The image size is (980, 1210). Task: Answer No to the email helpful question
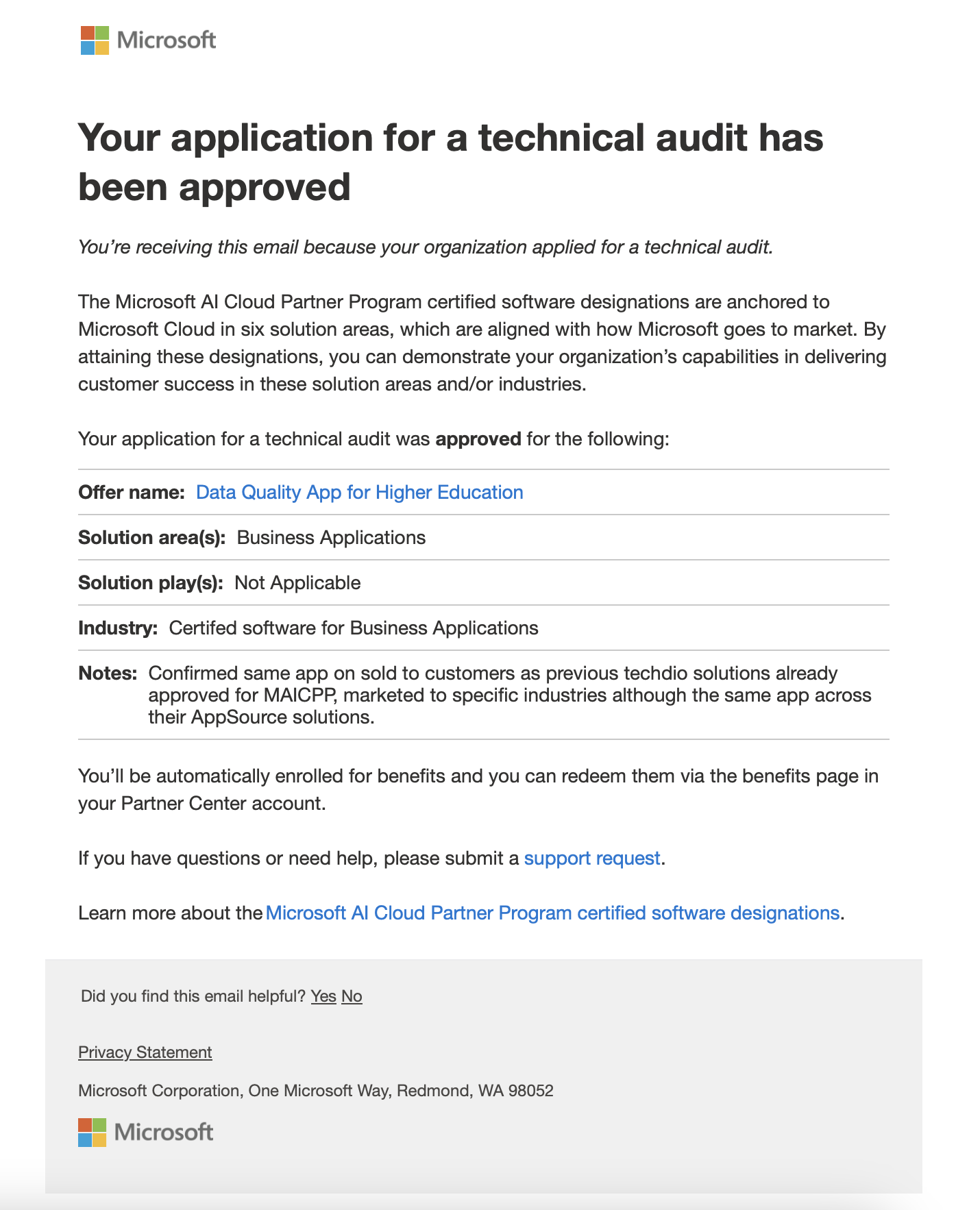click(x=352, y=996)
